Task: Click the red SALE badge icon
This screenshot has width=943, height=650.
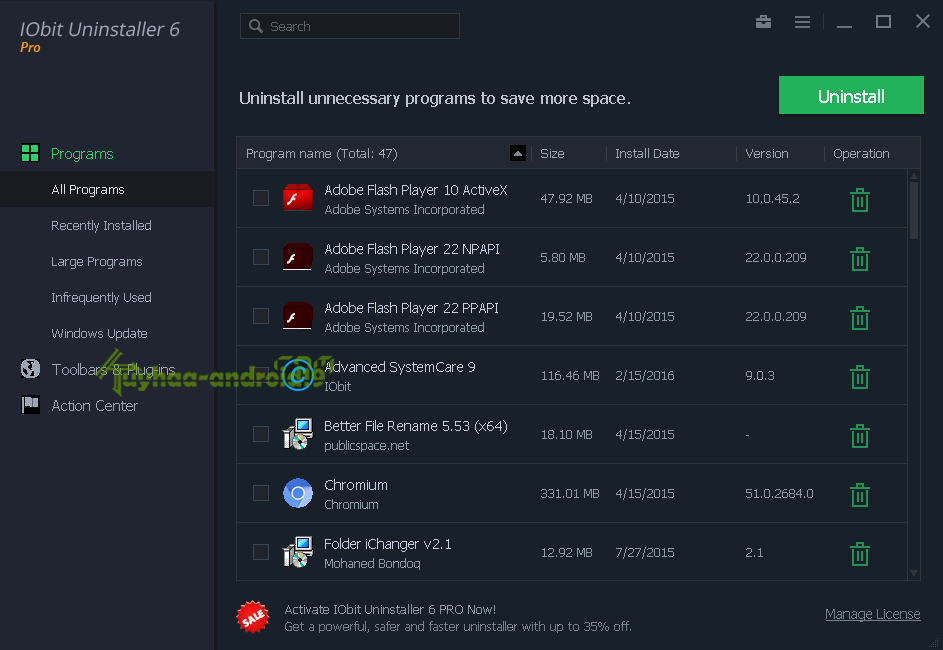Action: click(253, 616)
